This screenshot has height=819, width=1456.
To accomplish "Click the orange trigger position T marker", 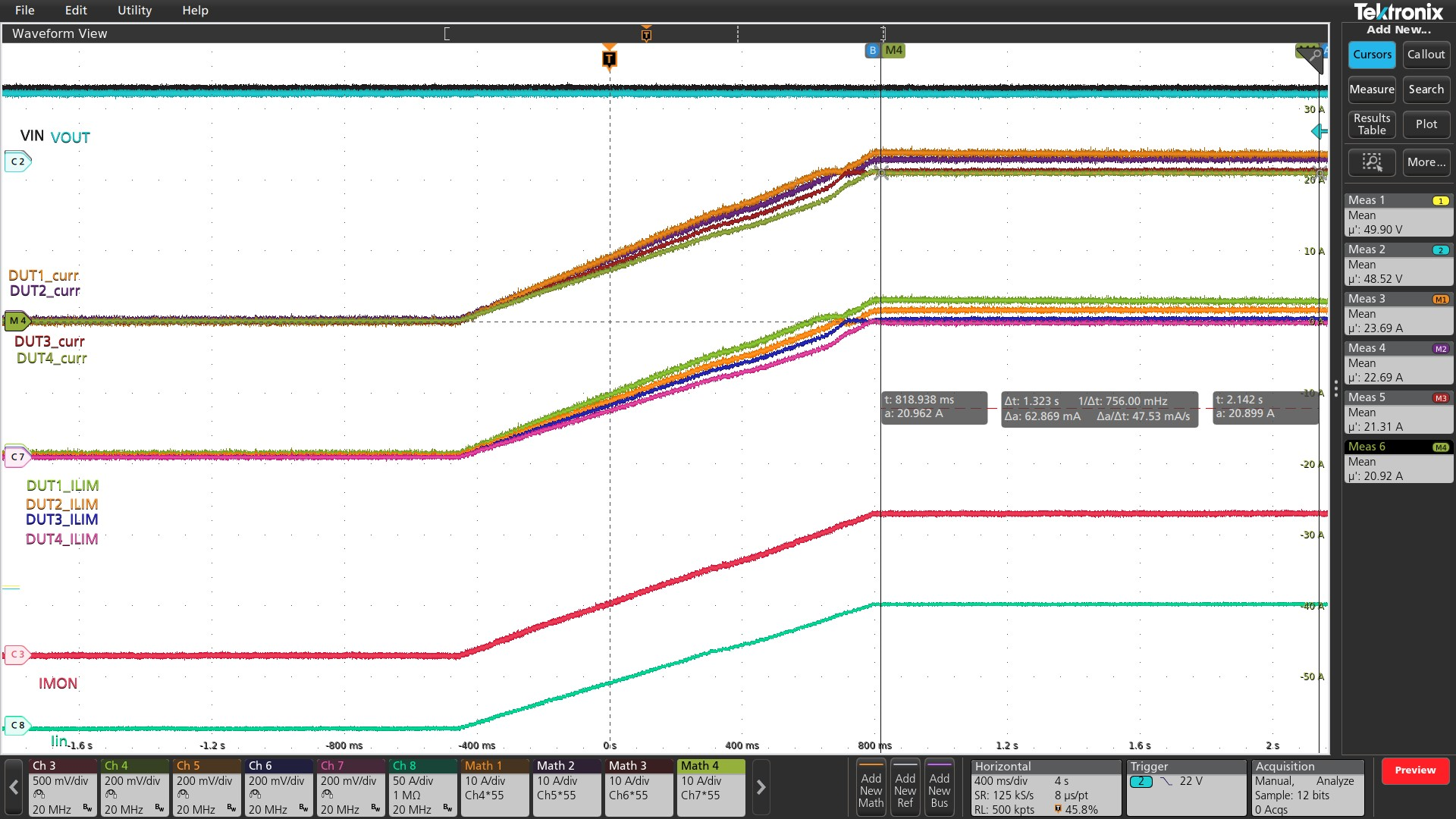I will point(609,59).
